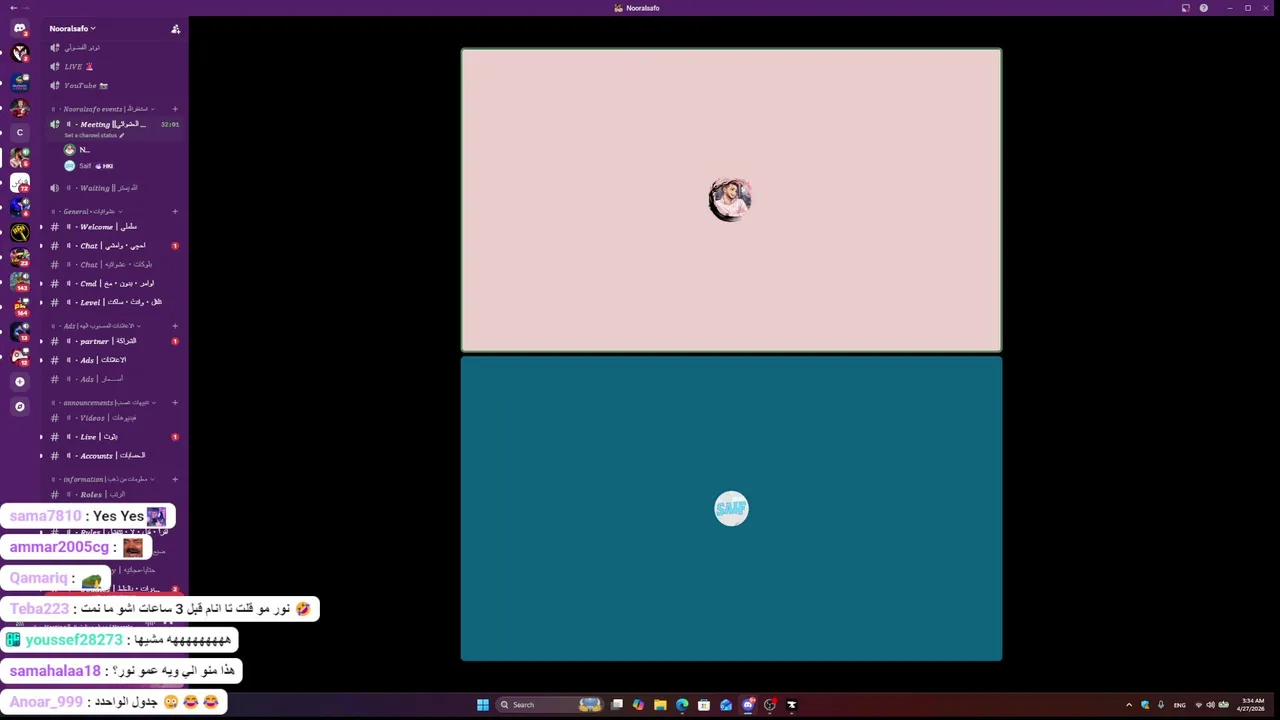Expand threads arrow beside Welcome channel
The height and width of the screenshot is (720, 1280).
pyautogui.click(x=41, y=227)
